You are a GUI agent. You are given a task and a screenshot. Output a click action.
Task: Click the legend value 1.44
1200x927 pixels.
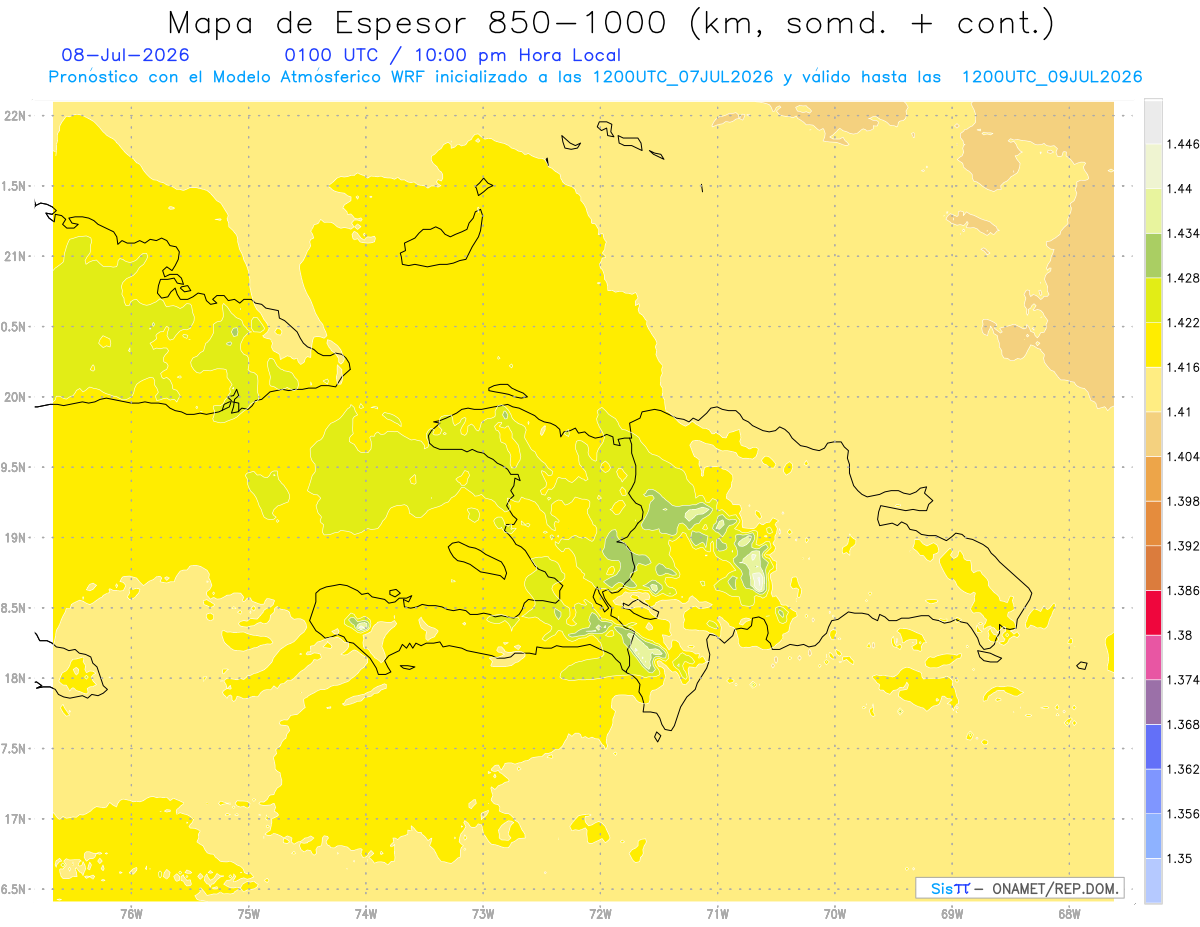pos(1178,189)
